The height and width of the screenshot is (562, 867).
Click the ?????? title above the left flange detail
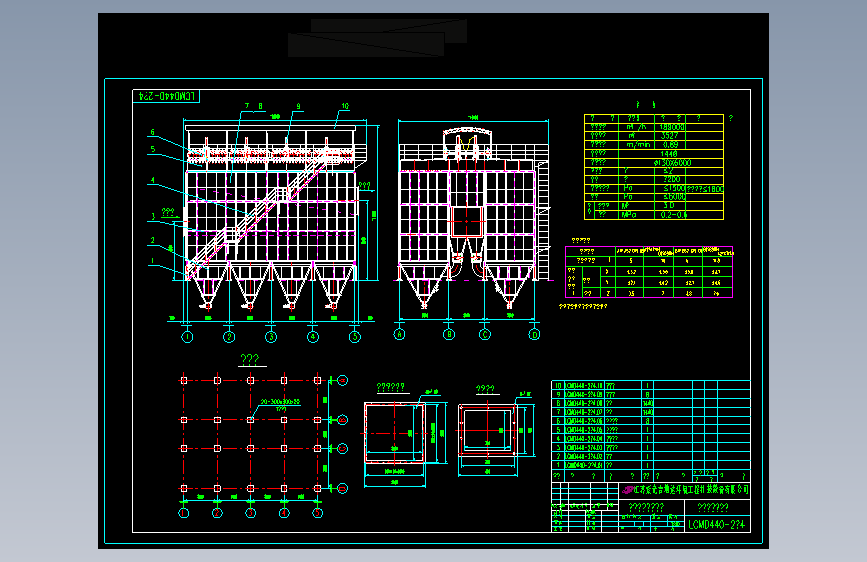click(x=391, y=387)
